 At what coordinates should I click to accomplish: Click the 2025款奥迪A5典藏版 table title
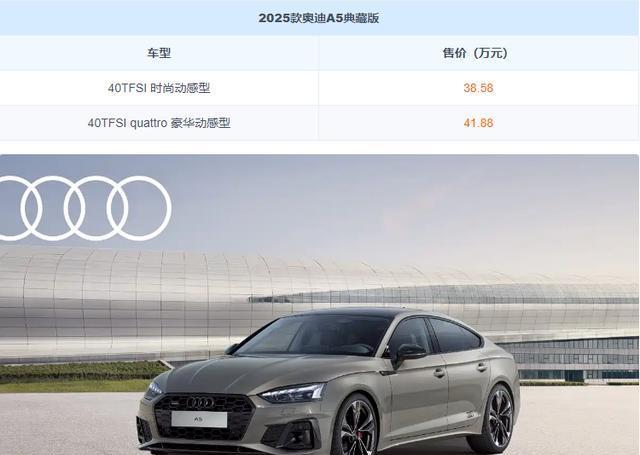coord(319,18)
